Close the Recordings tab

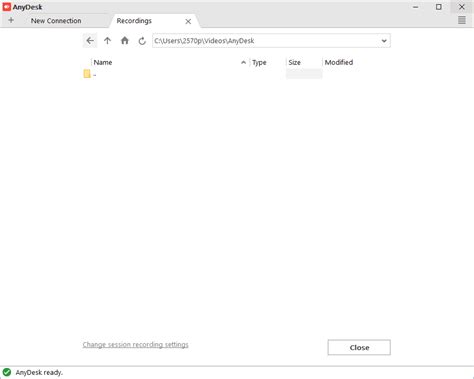(188, 21)
